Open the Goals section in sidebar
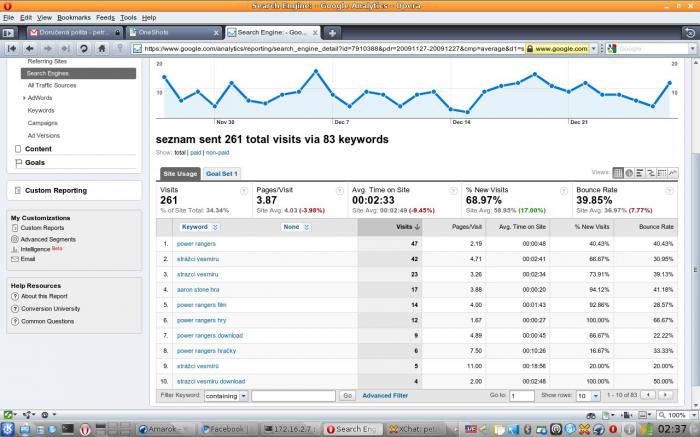 [x=35, y=162]
